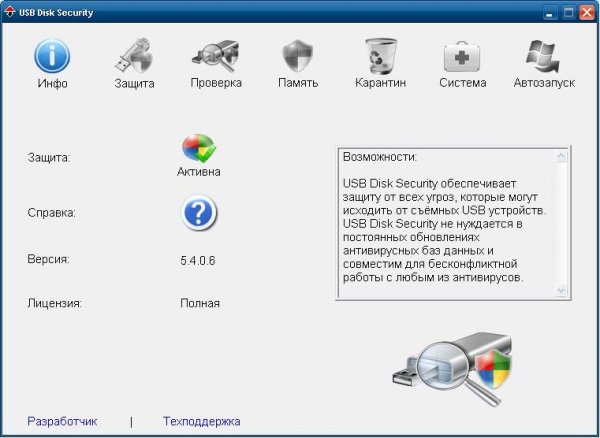Click the Активна status text
Screen dimensions: 600x438
click(x=199, y=172)
